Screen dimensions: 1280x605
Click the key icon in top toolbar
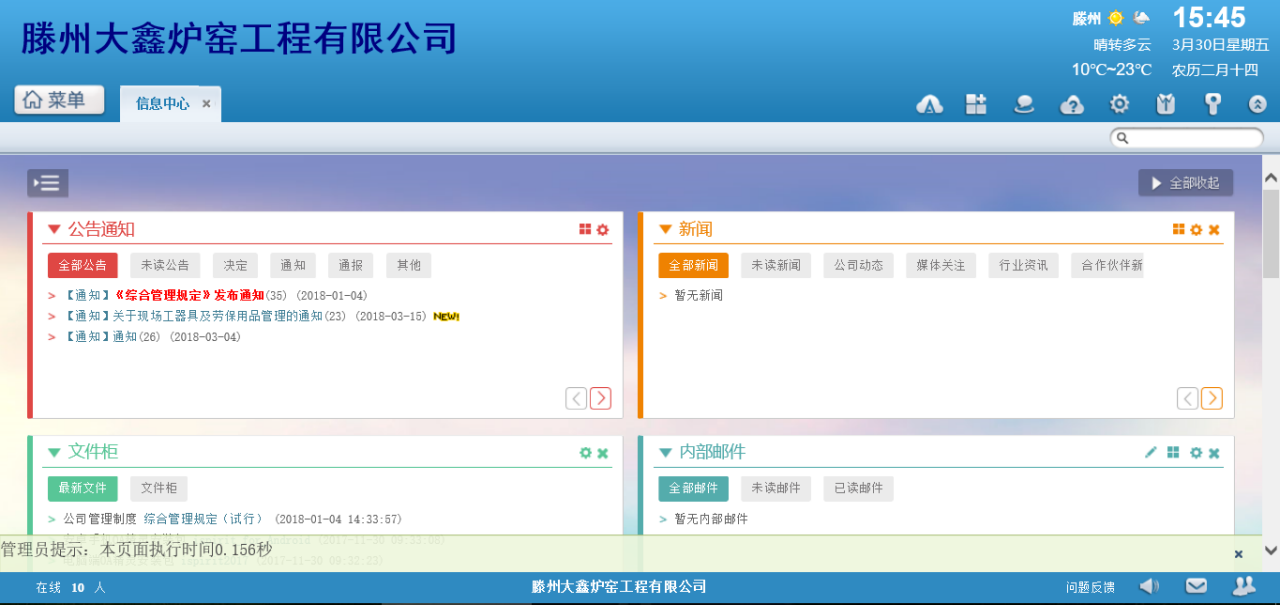pyautogui.click(x=1212, y=104)
